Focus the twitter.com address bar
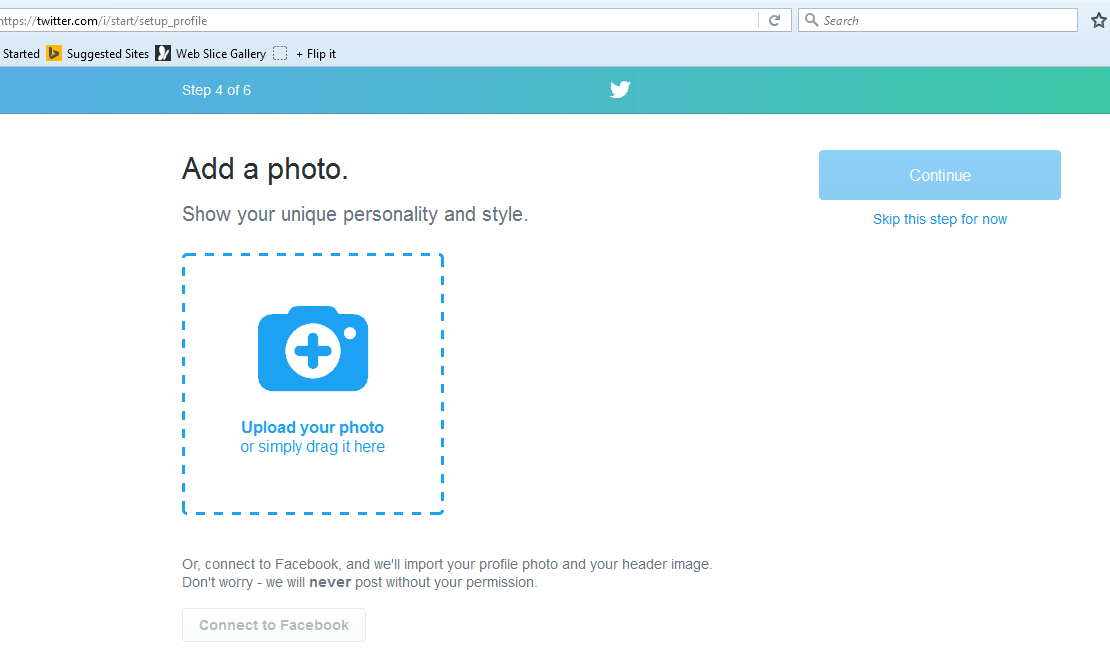The image size is (1110, 661). pyautogui.click(x=379, y=21)
